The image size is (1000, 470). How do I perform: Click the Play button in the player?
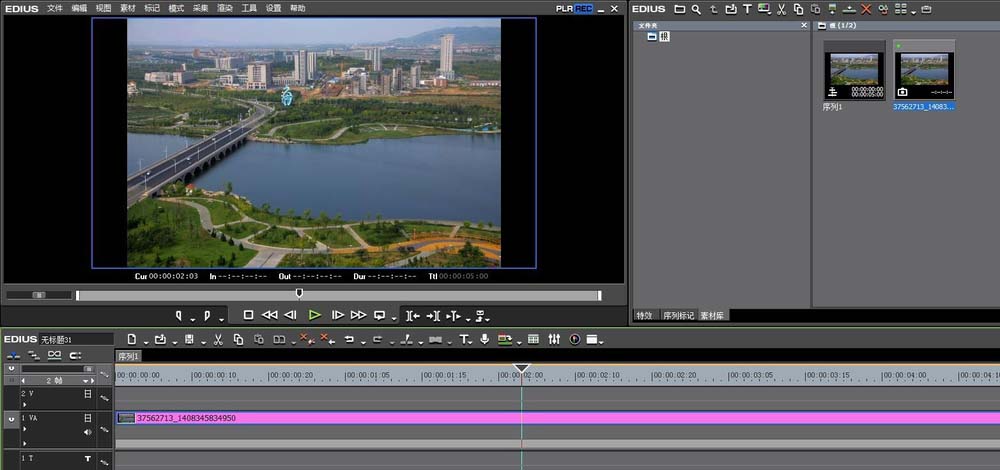(x=314, y=314)
